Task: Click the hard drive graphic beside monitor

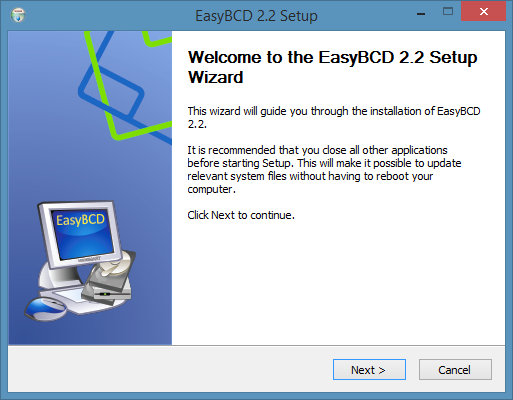Action: [x=108, y=279]
